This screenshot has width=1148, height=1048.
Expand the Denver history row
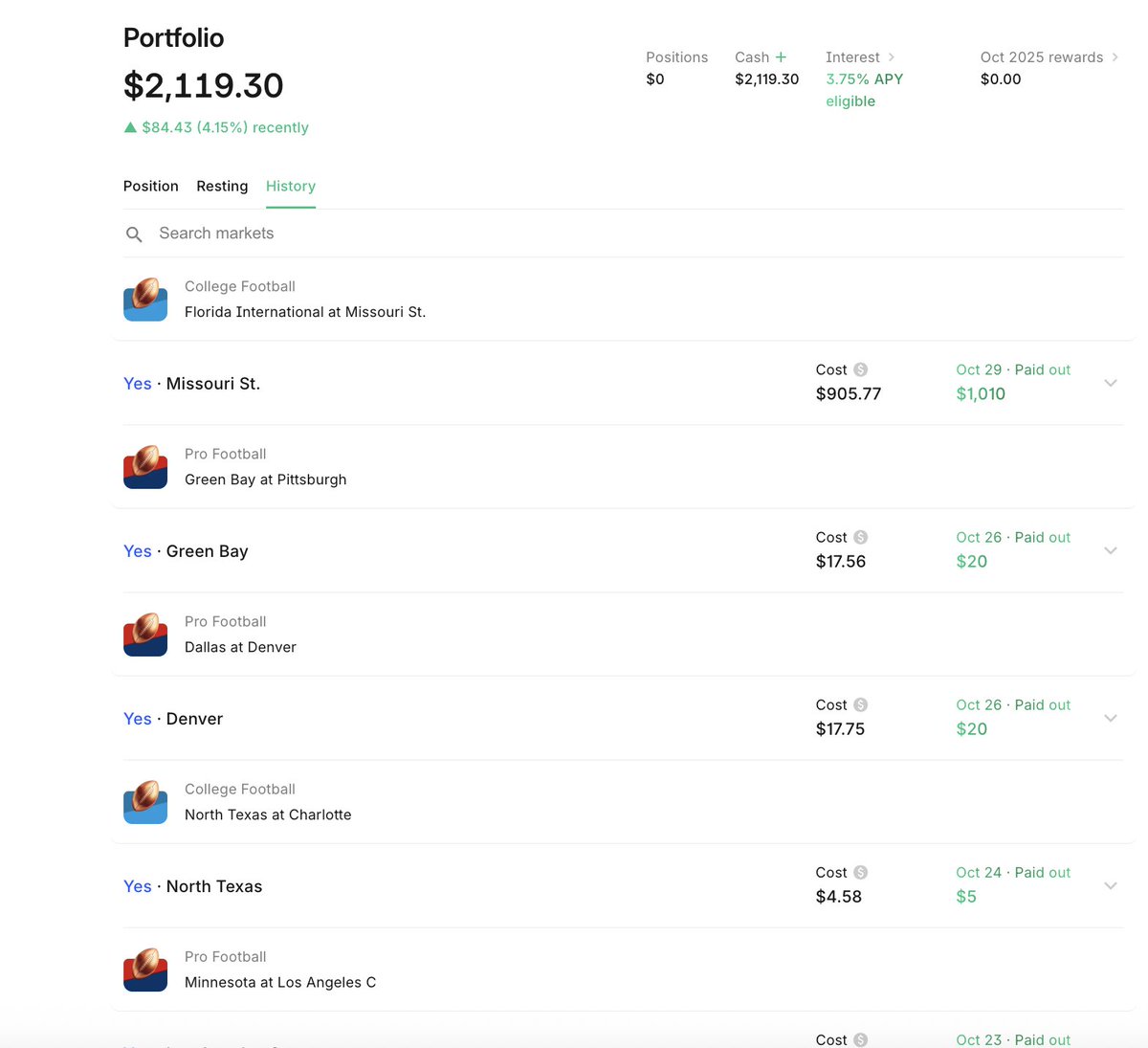1111,718
